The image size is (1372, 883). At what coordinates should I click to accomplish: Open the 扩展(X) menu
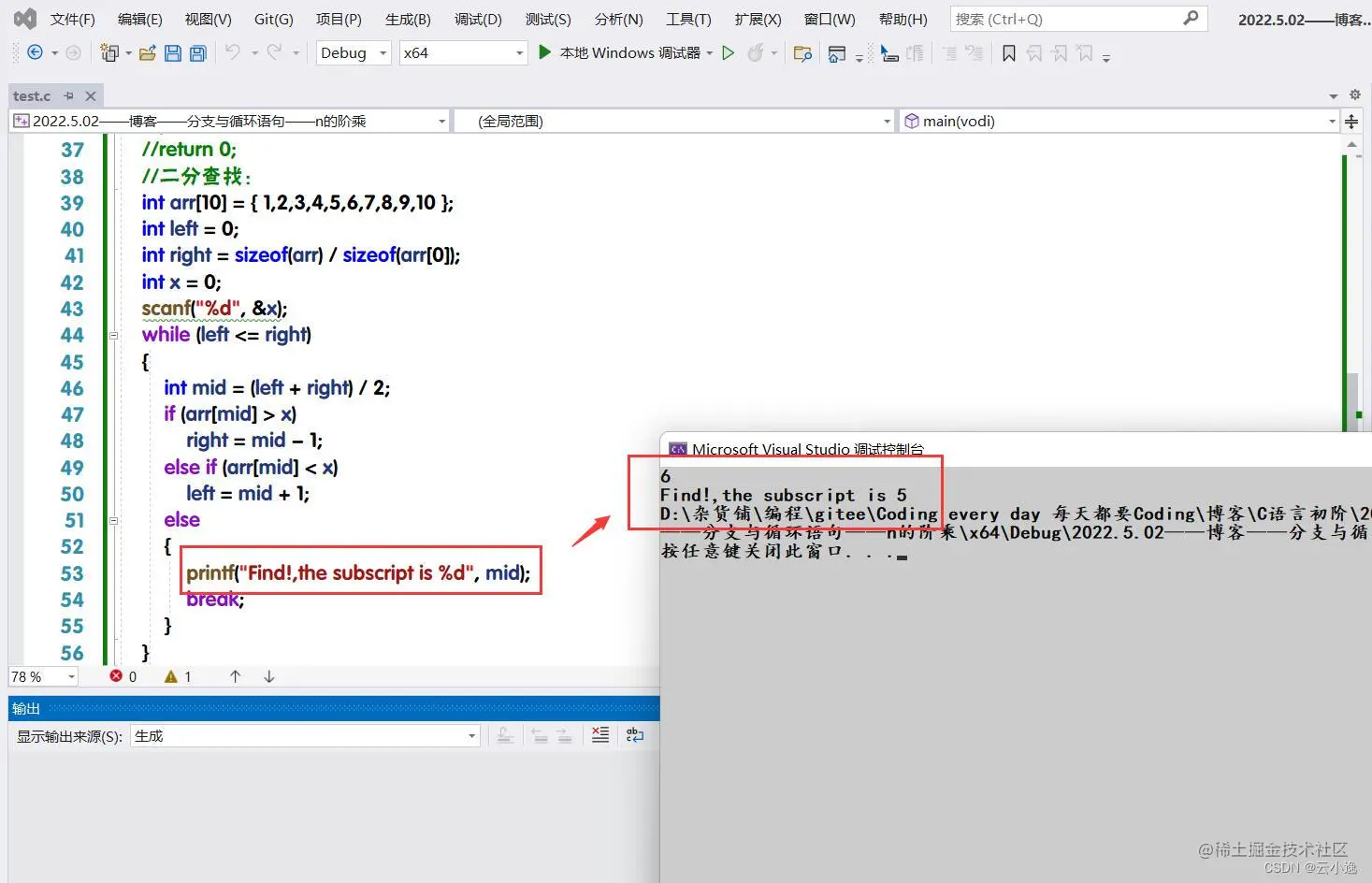tap(758, 19)
